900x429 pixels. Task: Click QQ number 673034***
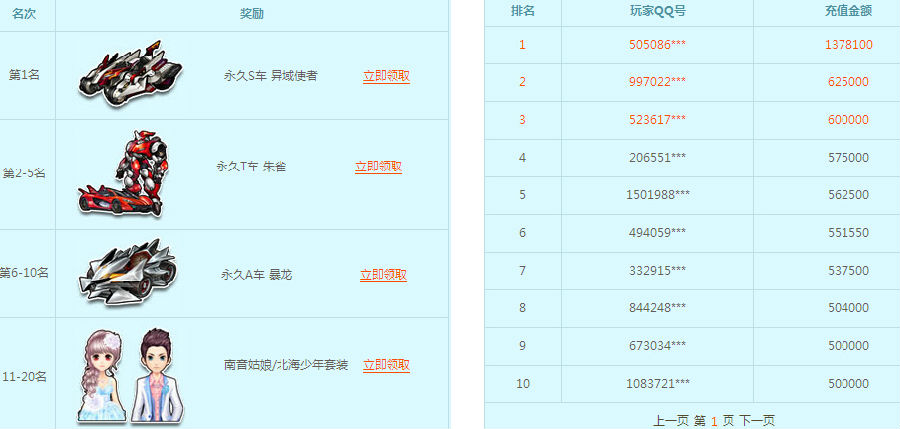tap(658, 345)
